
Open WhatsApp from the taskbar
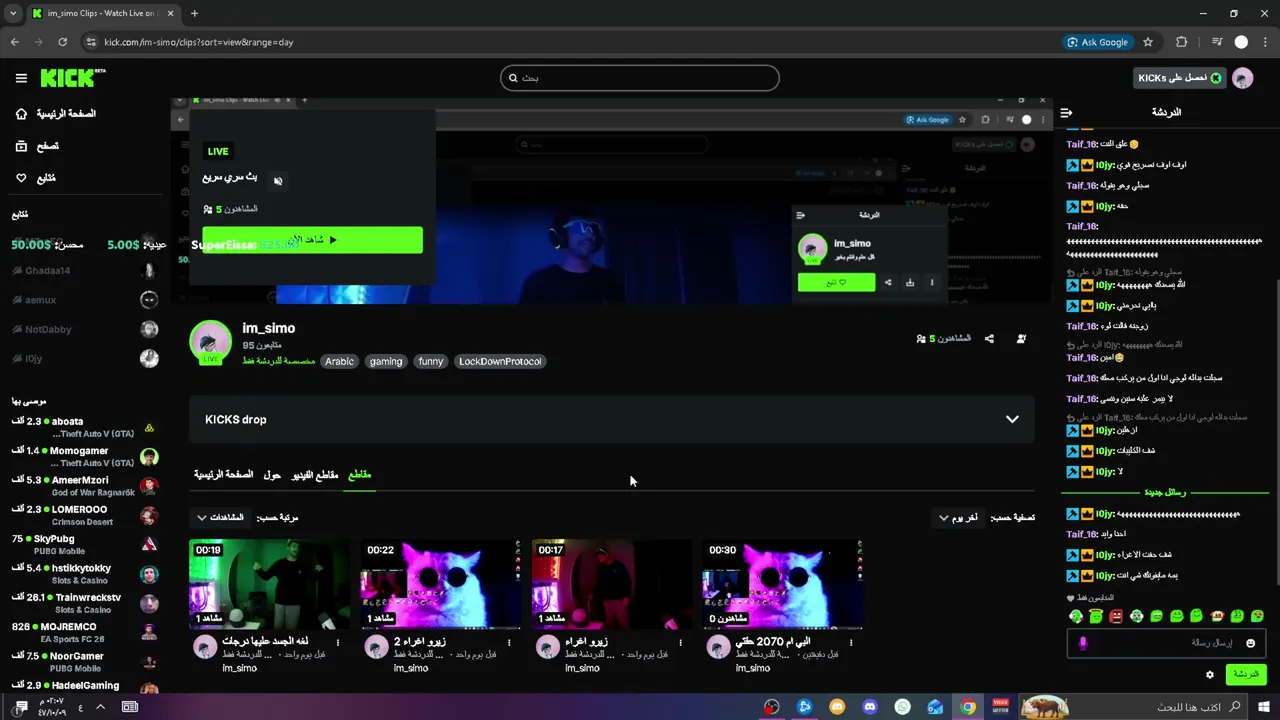coord(902,707)
